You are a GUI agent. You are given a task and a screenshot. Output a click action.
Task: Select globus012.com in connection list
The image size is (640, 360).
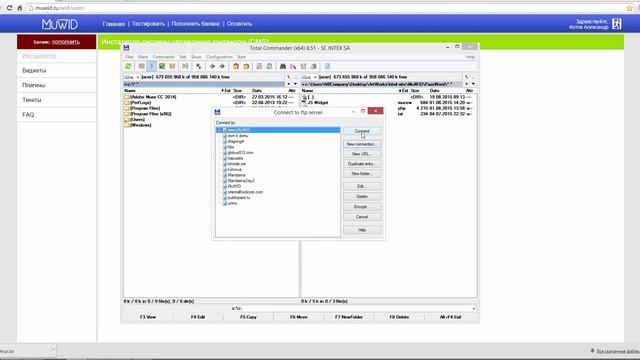[x=240, y=152]
